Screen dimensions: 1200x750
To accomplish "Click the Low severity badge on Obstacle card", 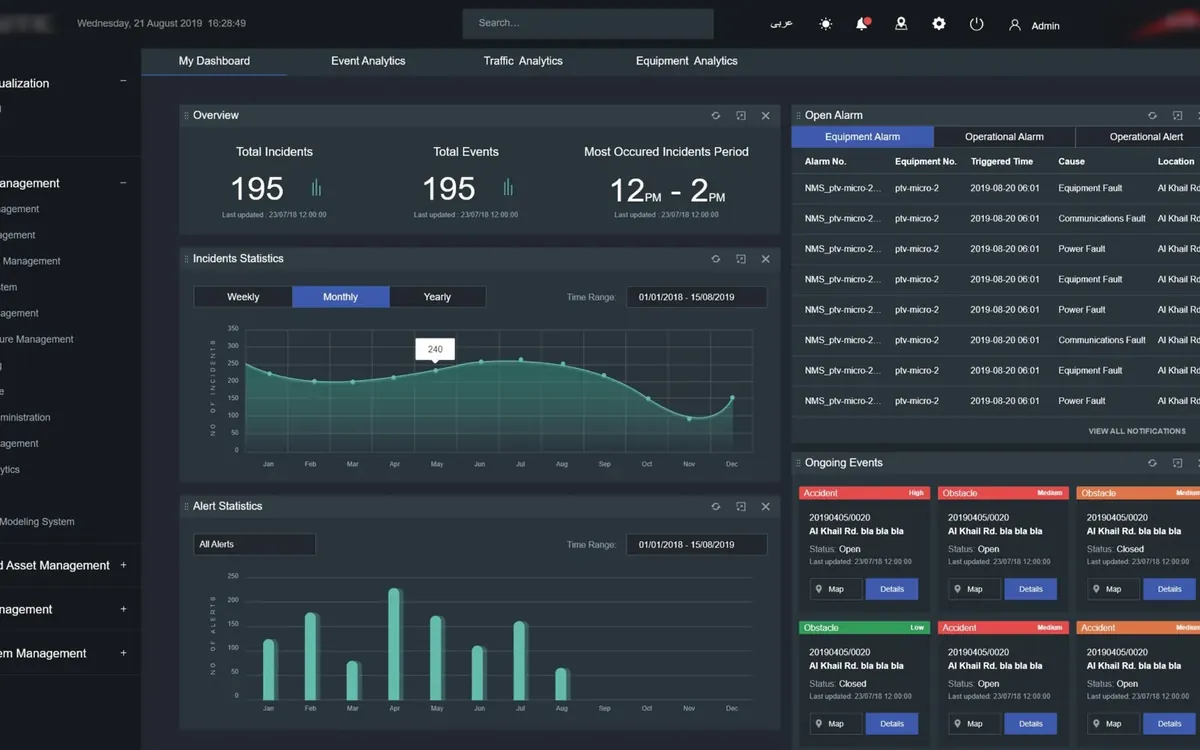I will (x=917, y=628).
